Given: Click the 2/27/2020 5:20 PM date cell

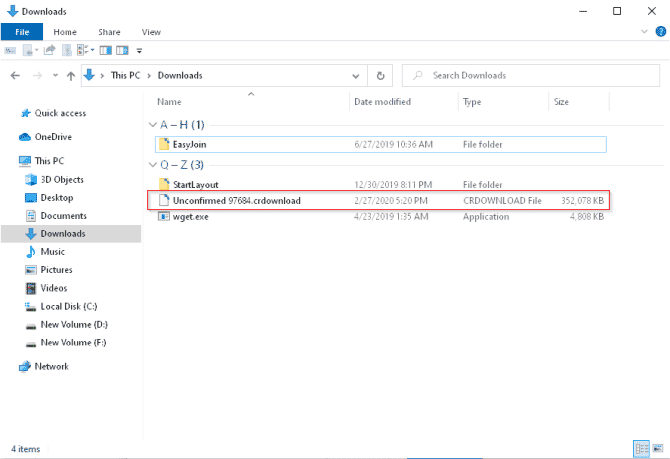Looking at the screenshot, I should coord(391,200).
